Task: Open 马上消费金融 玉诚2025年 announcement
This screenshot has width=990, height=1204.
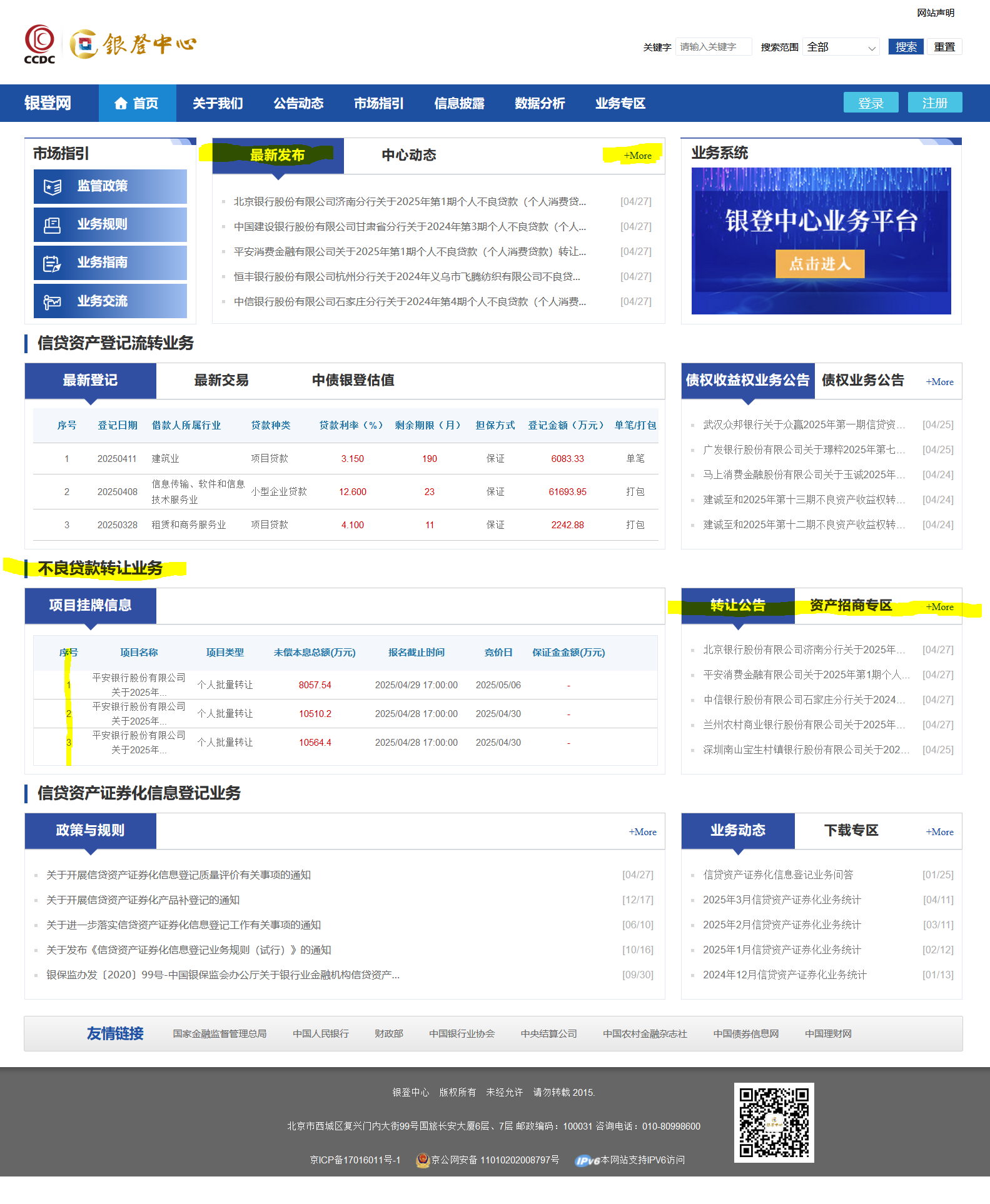Action: [804, 474]
